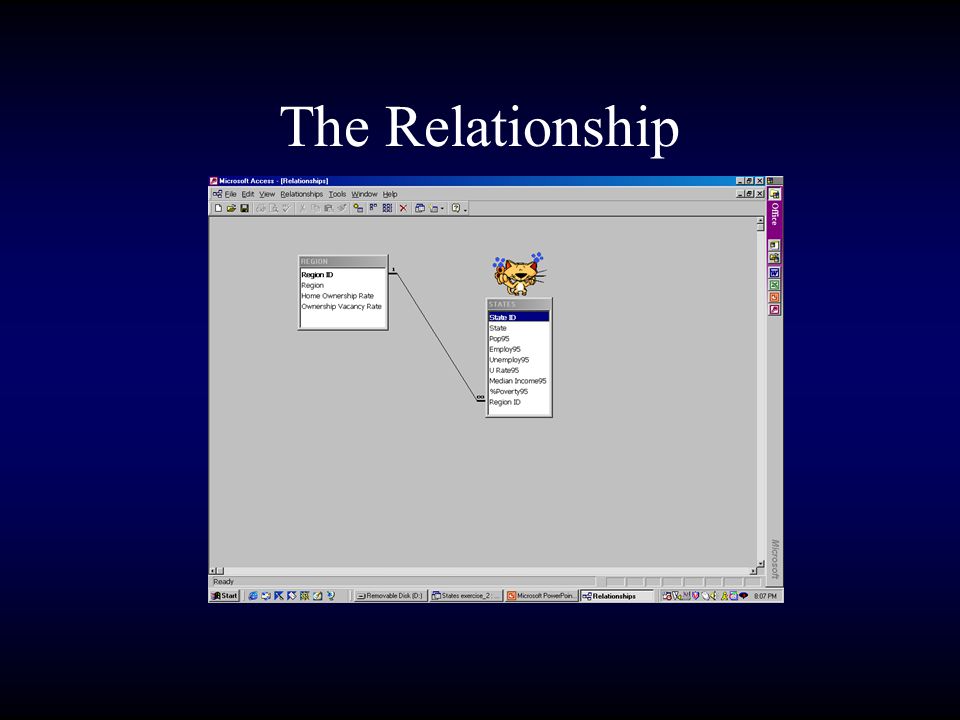Image resolution: width=960 pixels, height=720 pixels.
Task: Click the New Object toolbar icon
Action: (x=433, y=209)
